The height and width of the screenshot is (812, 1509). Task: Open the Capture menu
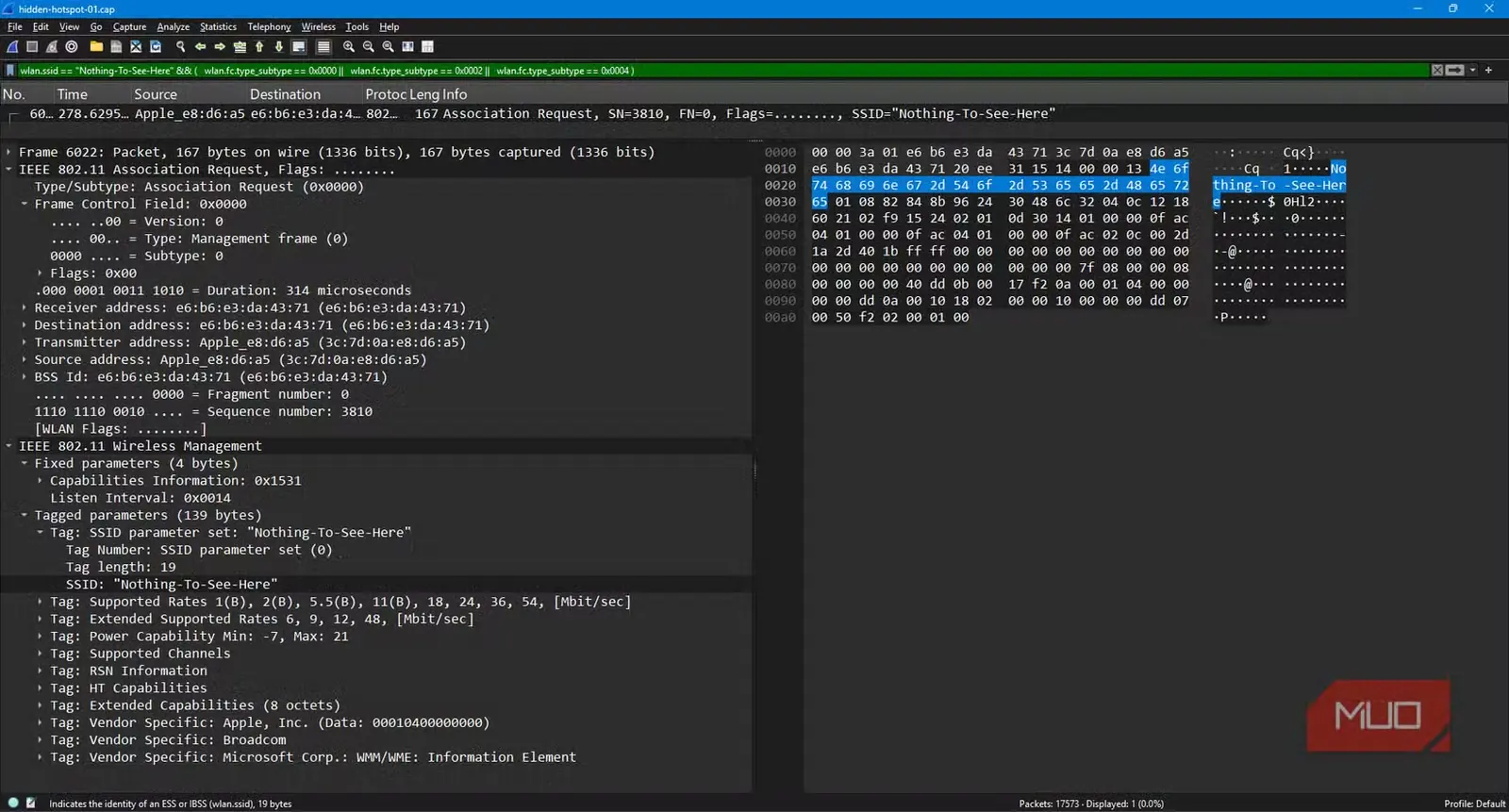tap(129, 26)
